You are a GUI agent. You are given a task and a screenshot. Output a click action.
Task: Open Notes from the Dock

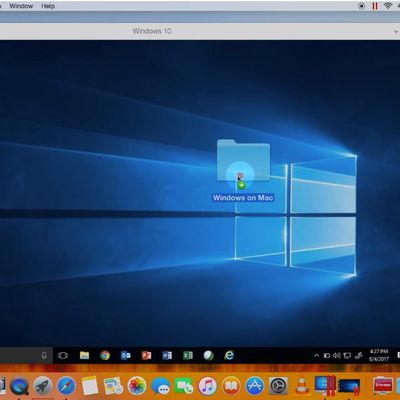point(90,386)
